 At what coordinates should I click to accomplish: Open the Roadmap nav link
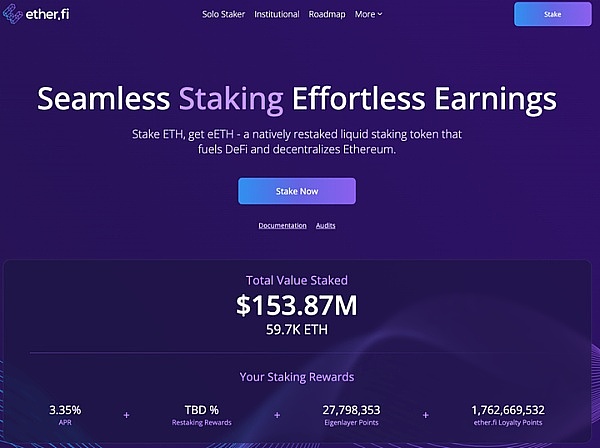tap(327, 15)
